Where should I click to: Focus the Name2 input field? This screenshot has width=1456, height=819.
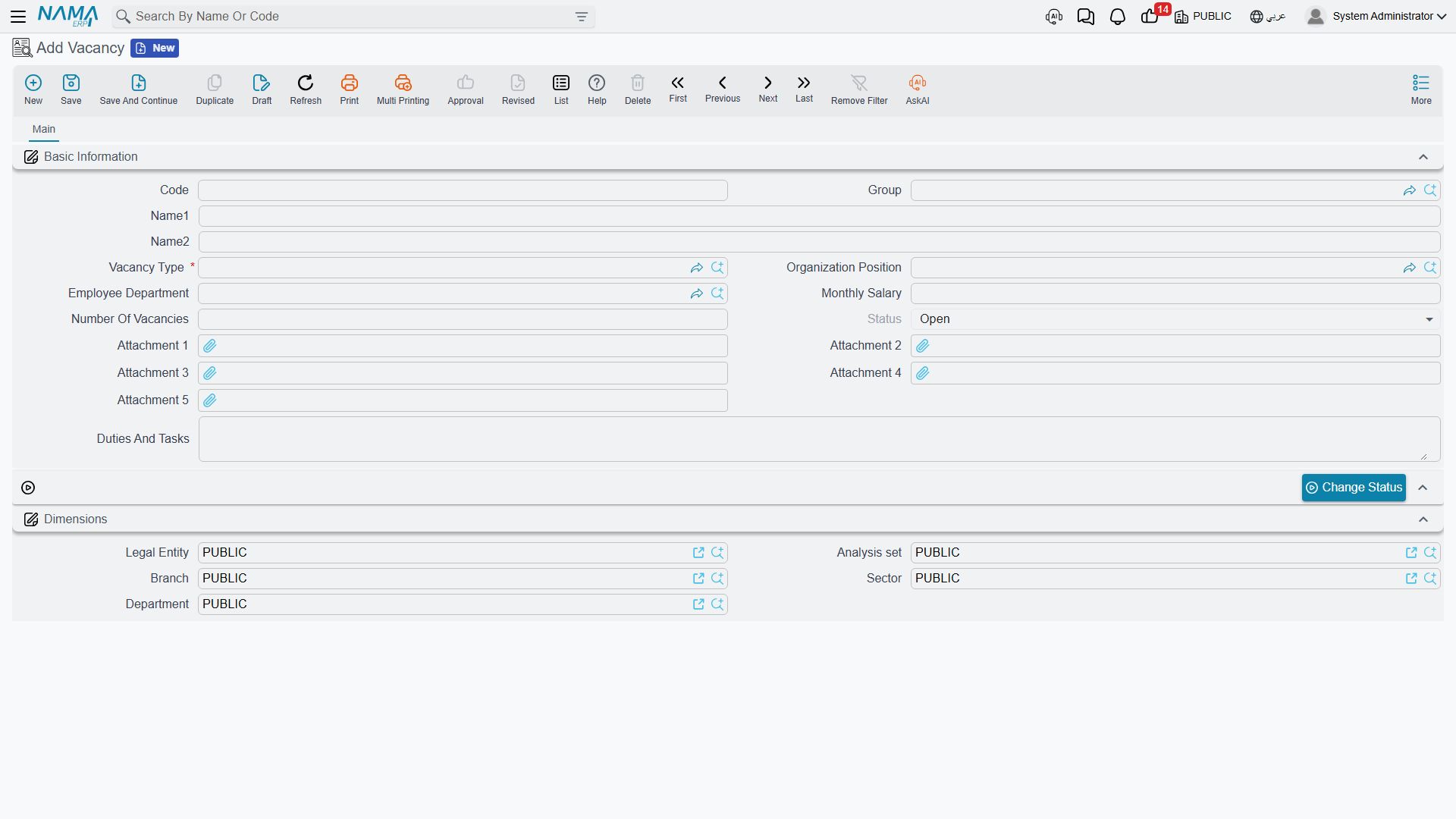coord(819,242)
